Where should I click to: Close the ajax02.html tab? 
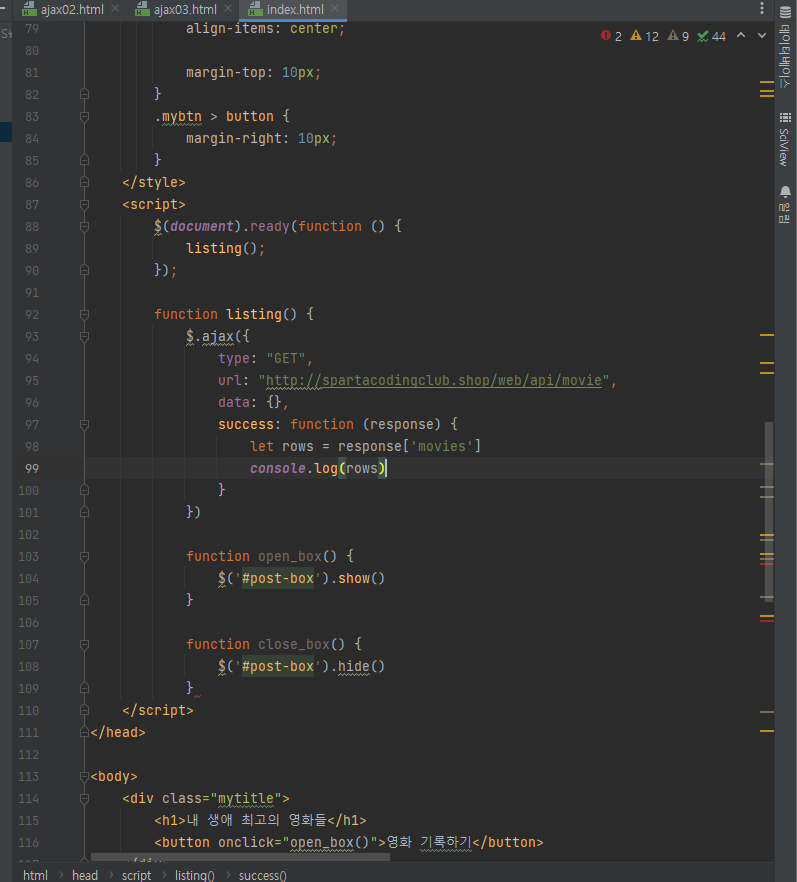pyautogui.click(x=115, y=8)
